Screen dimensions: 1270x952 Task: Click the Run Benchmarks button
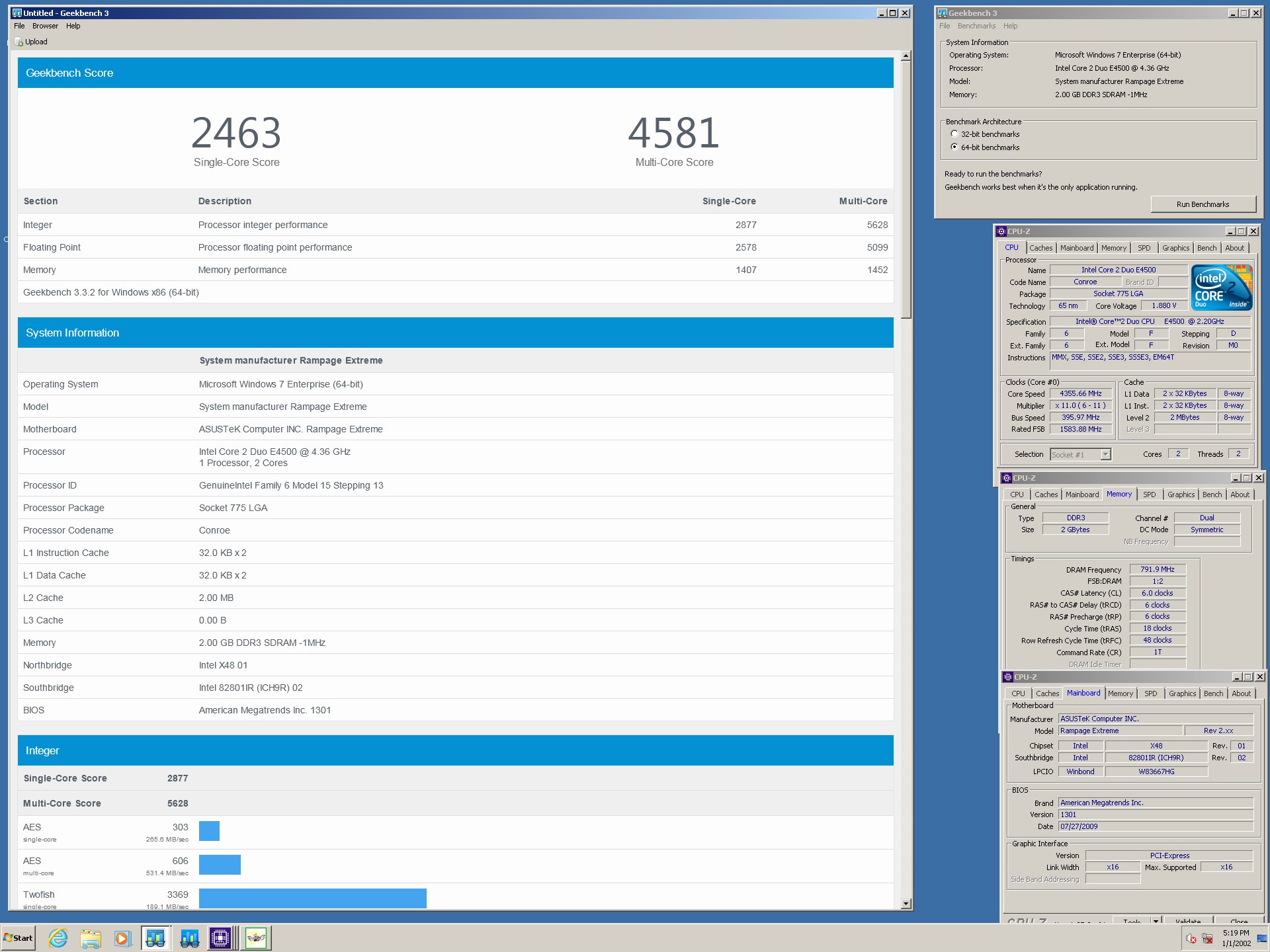click(x=1203, y=204)
